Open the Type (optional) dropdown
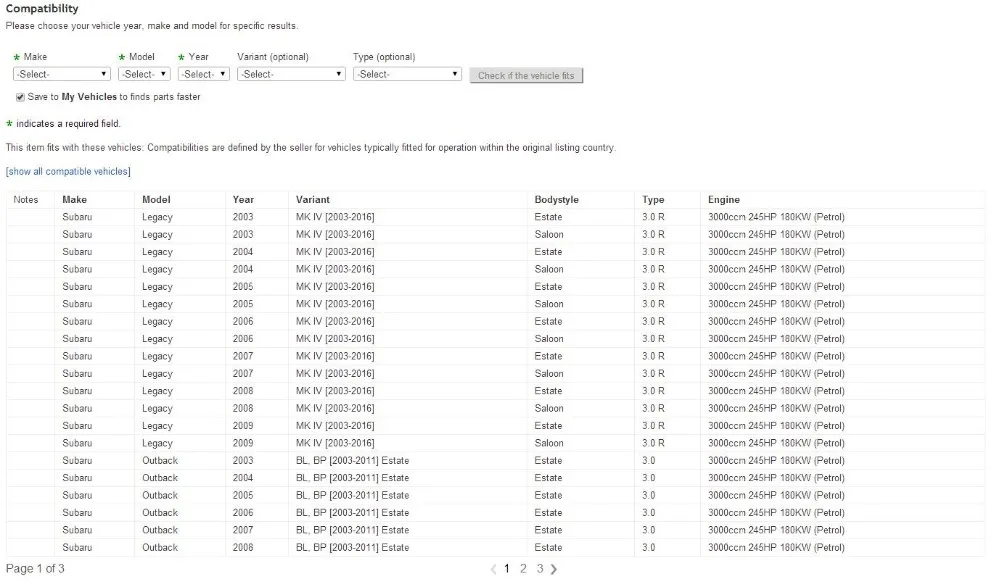The height and width of the screenshot is (587, 1000). point(407,74)
